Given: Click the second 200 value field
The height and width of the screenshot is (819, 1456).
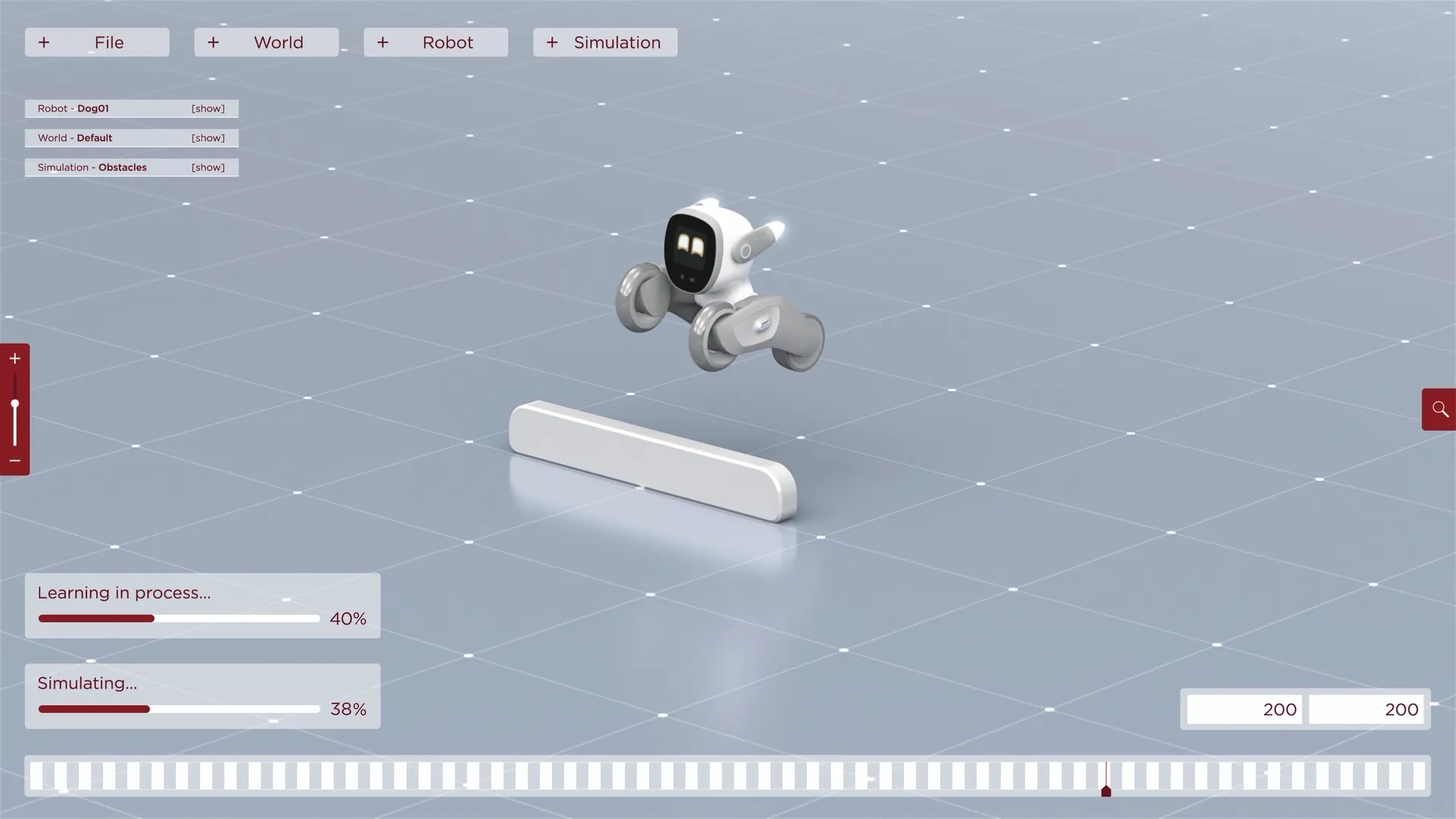Looking at the screenshot, I should (x=1367, y=710).
